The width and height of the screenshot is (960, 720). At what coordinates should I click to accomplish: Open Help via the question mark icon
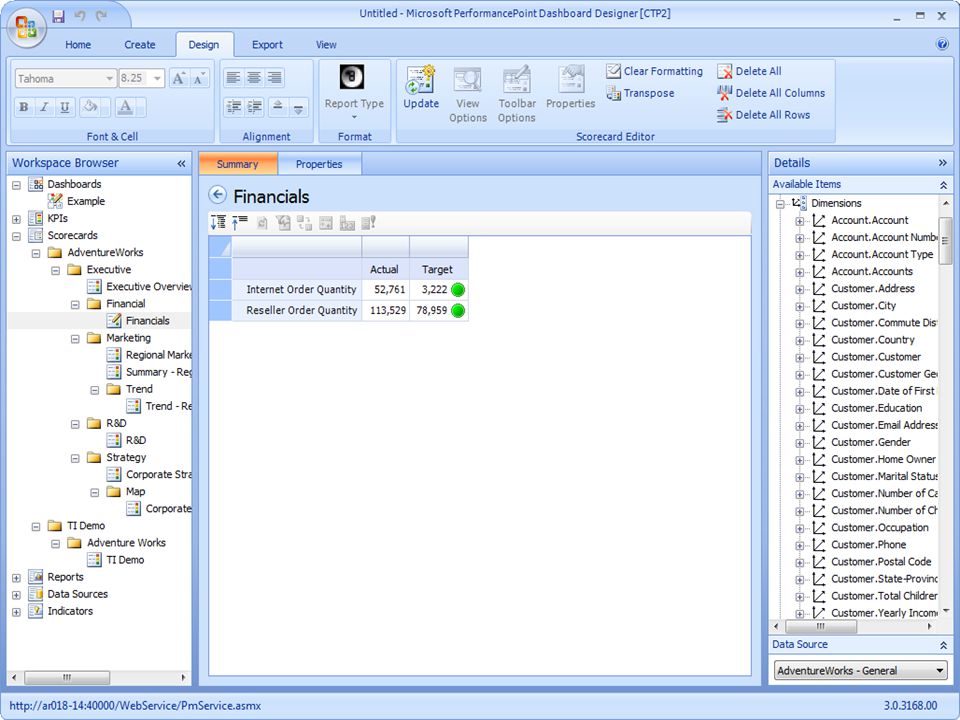[942, 44]
